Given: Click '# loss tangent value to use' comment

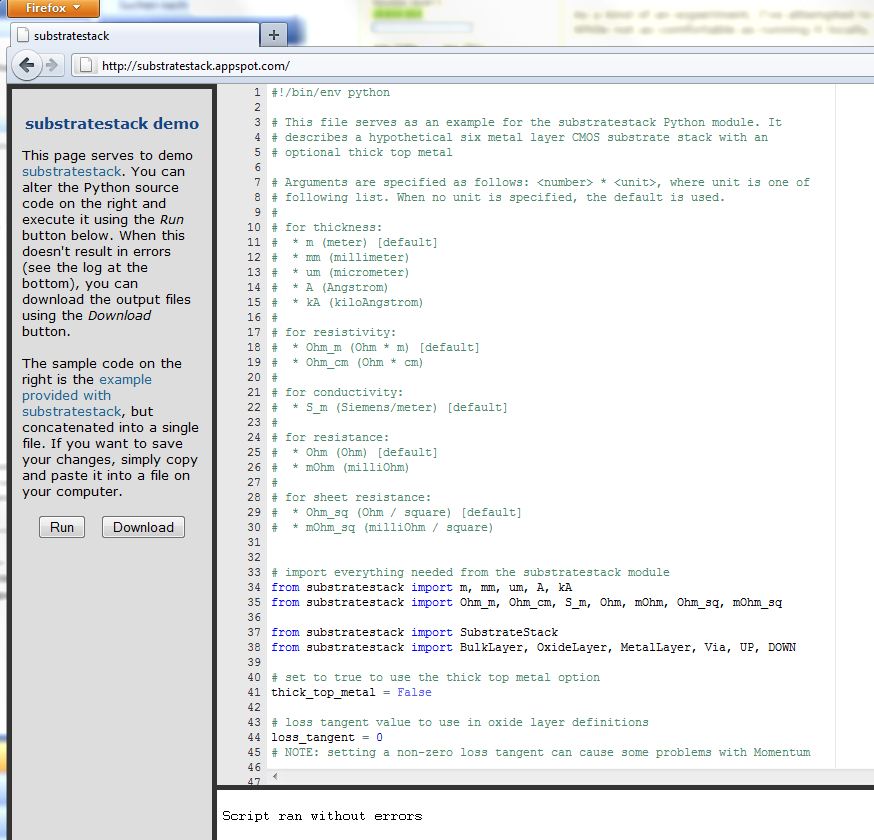Looking at the screenshot, I should 460,722.
